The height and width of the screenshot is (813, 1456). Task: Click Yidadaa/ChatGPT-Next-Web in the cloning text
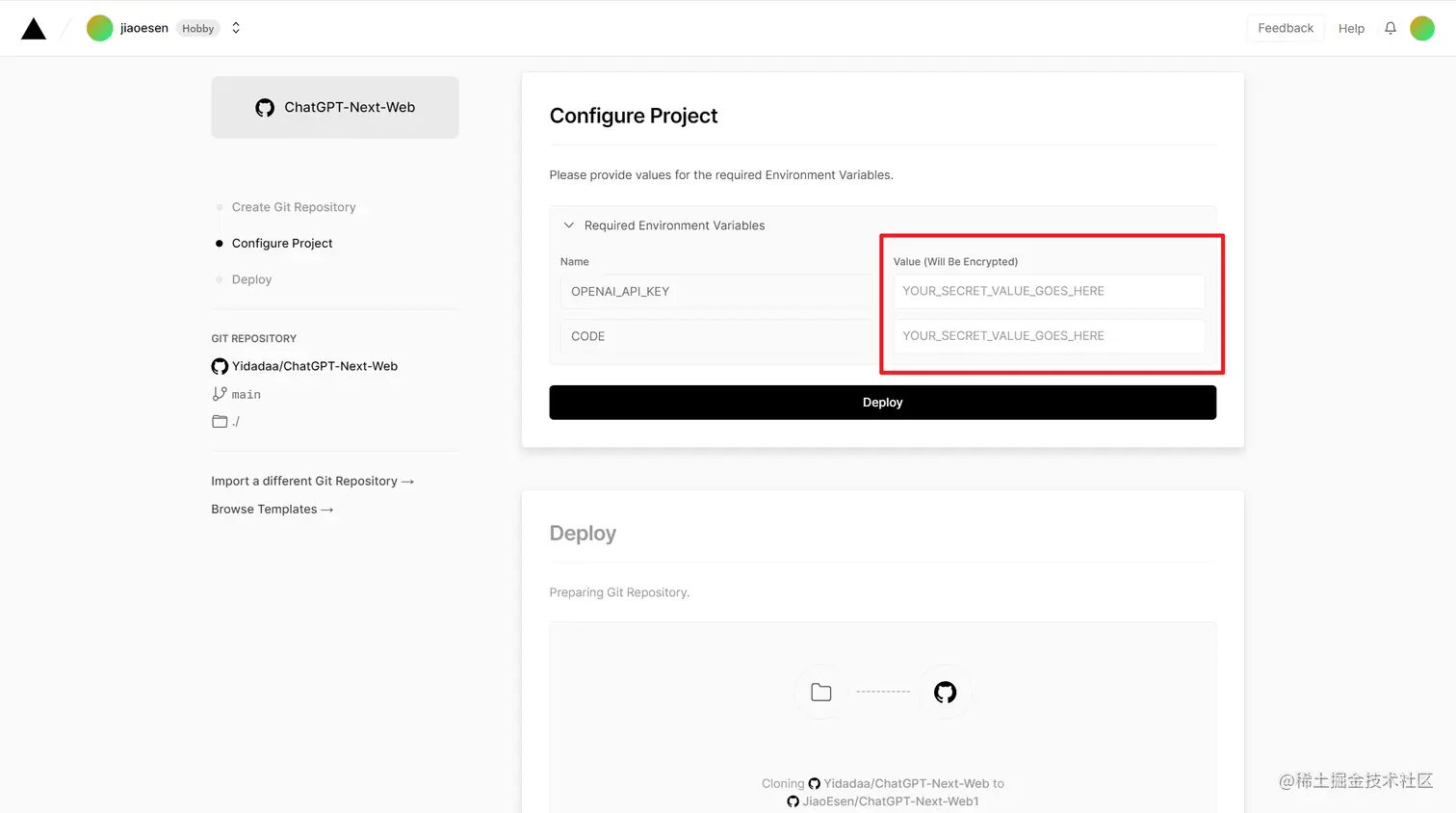[906, 783]
